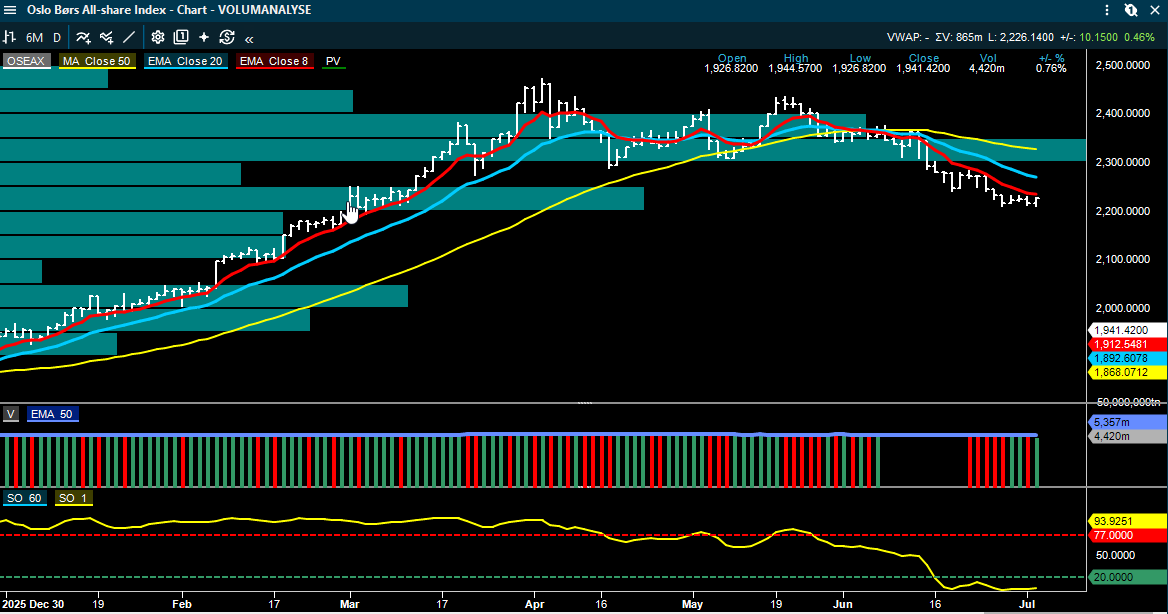Select the EMA Close 20 indicator label
Image resolution: width=1168 pixels, height=614 pixels.
(x=185, y=61)
